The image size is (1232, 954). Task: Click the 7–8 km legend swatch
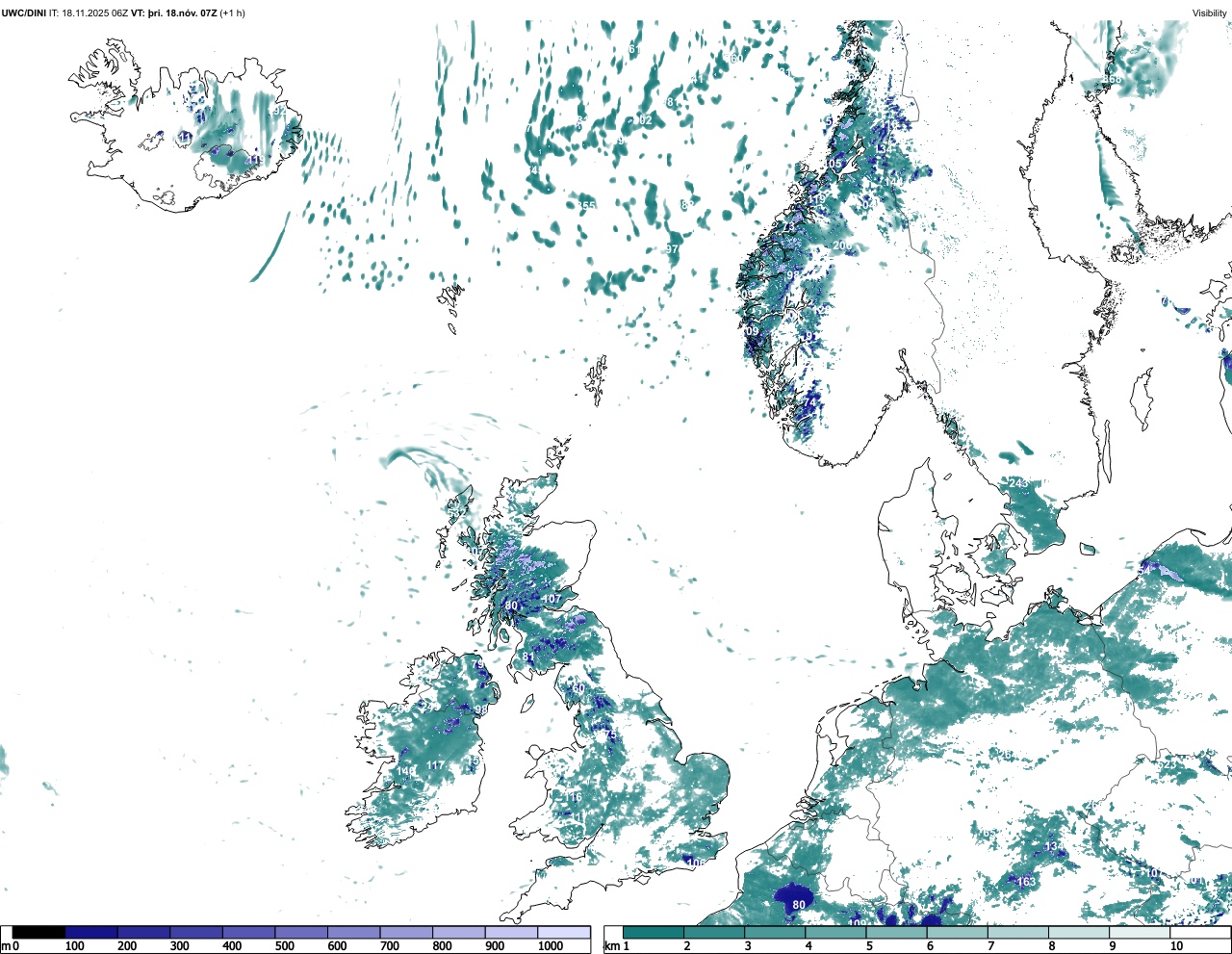coord(1018,932)
